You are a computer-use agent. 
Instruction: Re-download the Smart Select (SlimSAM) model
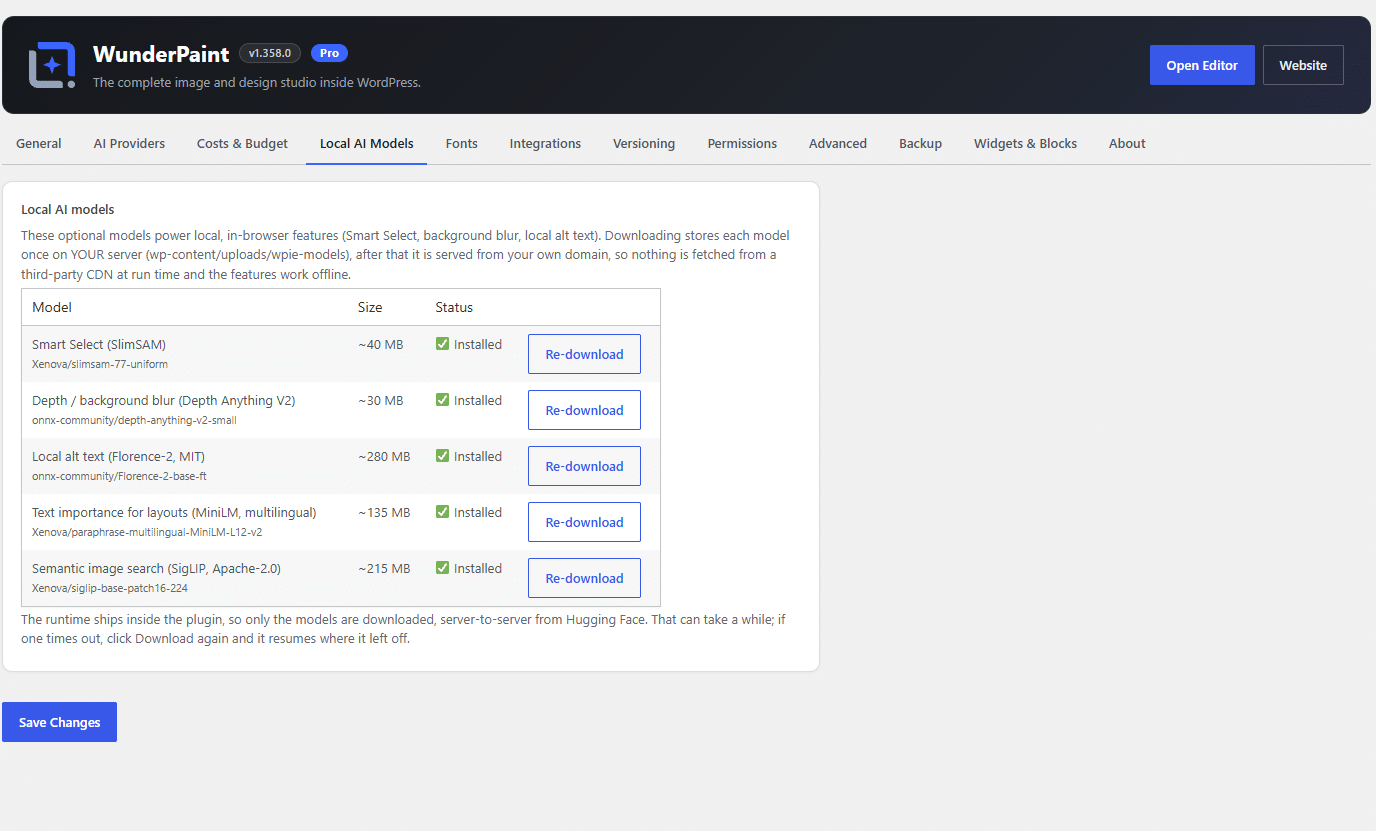(x=584, y=354)
